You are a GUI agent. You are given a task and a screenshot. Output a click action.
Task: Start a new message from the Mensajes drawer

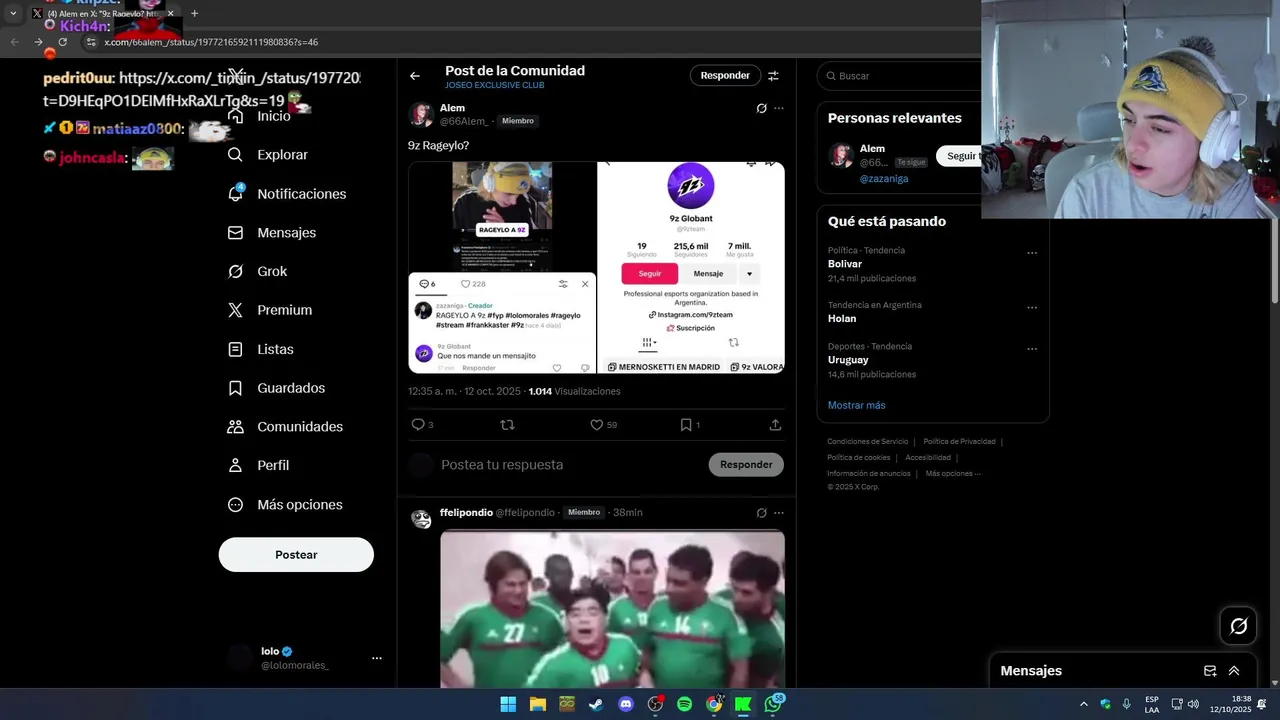click(x=1210, y=671)
